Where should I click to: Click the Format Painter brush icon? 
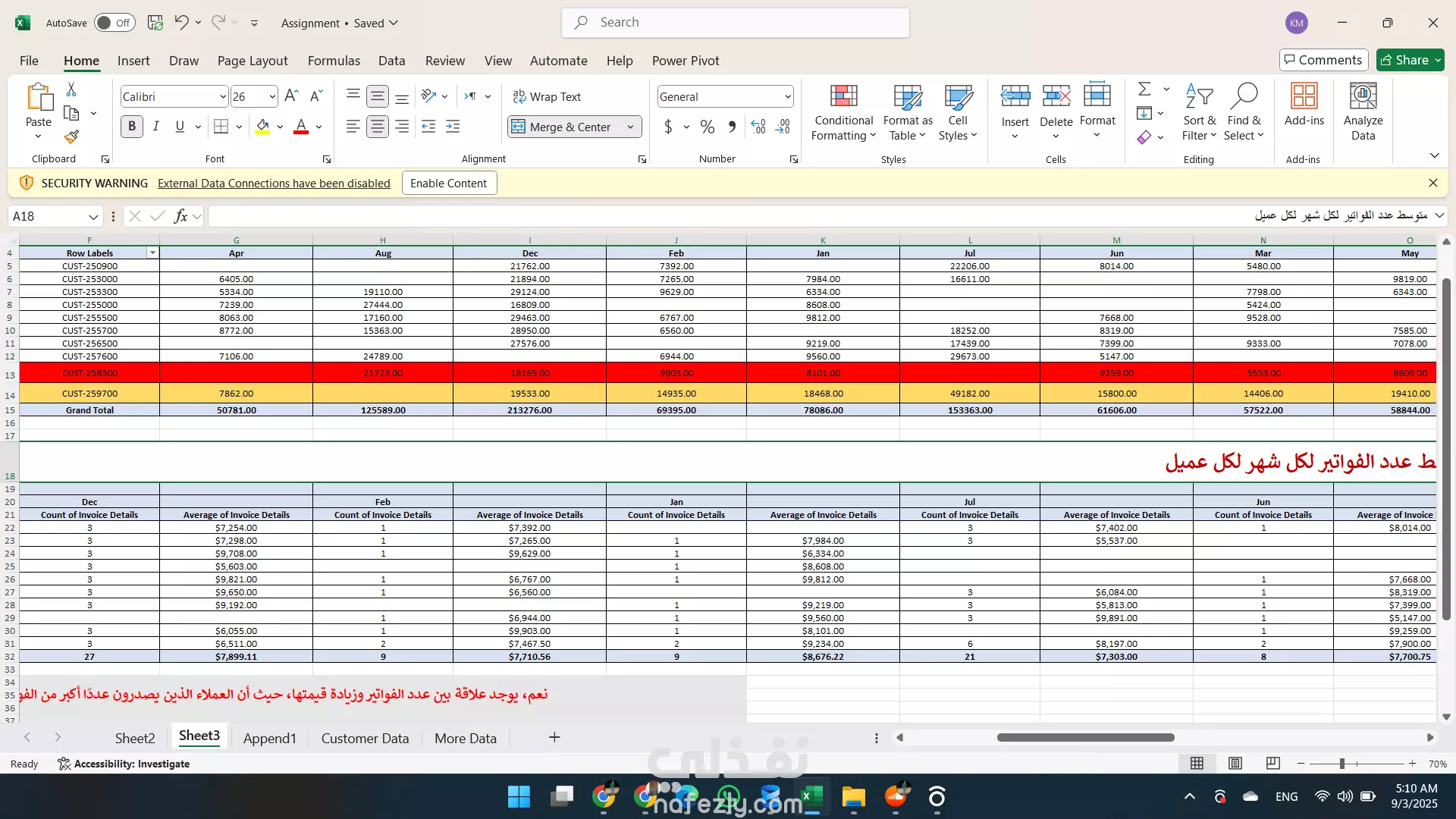coord(71,136)
